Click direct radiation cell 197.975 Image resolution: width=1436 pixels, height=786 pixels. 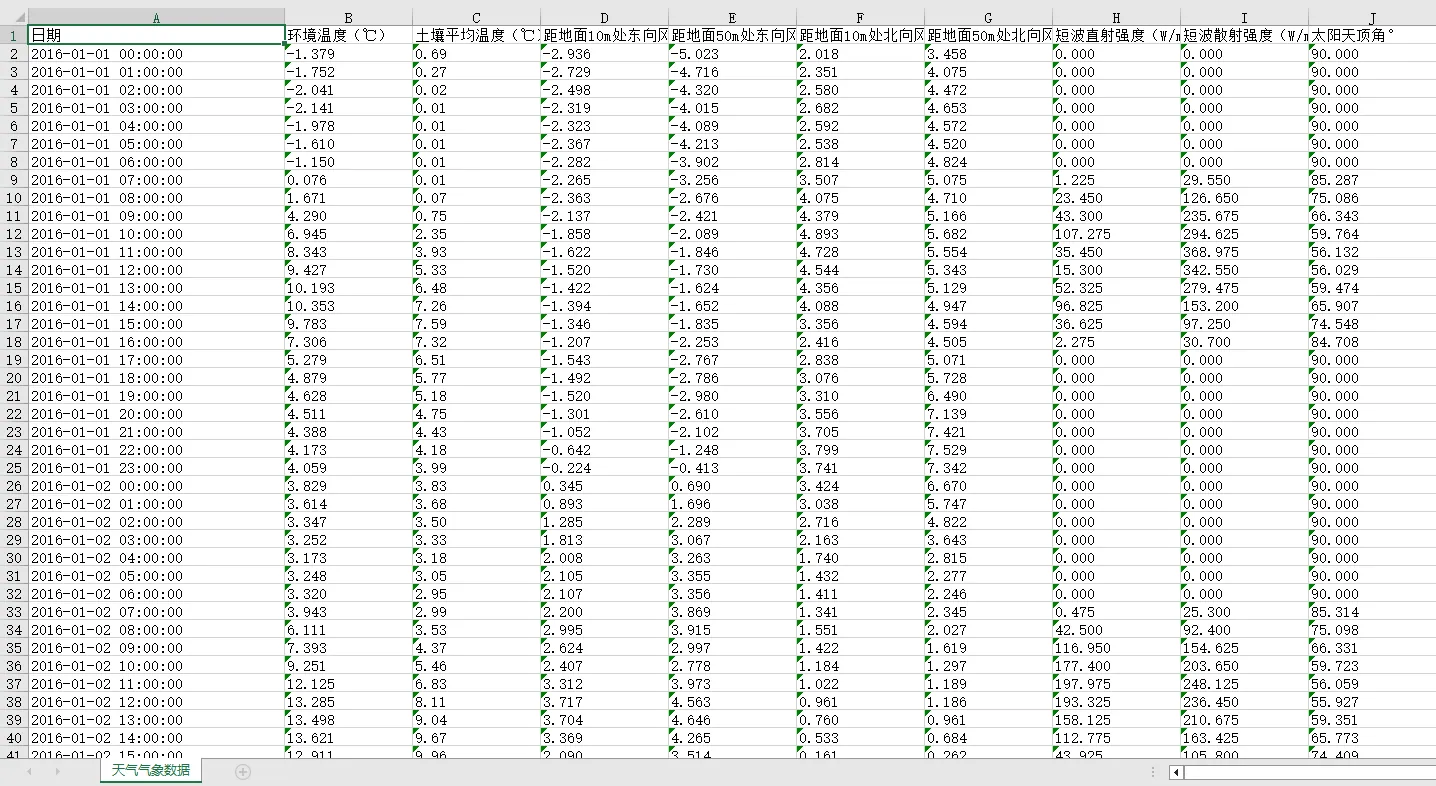coord(1116,684)
